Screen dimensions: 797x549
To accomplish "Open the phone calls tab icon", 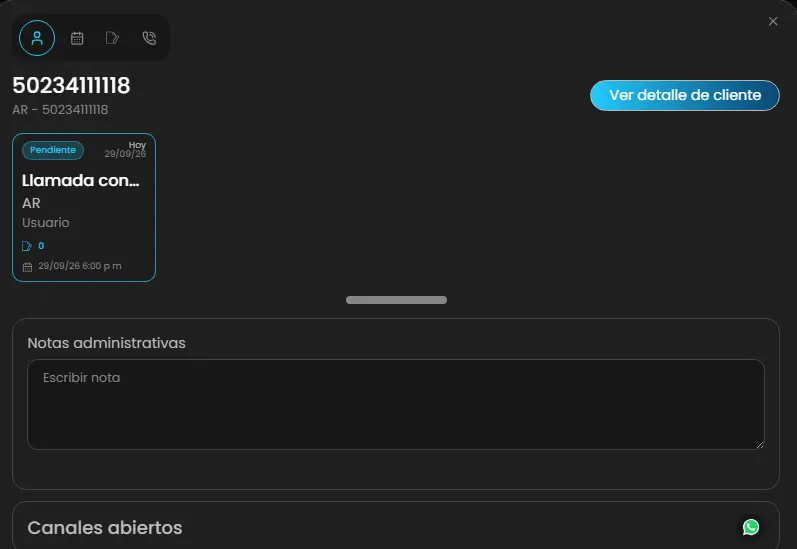I will tap(149, 38).
